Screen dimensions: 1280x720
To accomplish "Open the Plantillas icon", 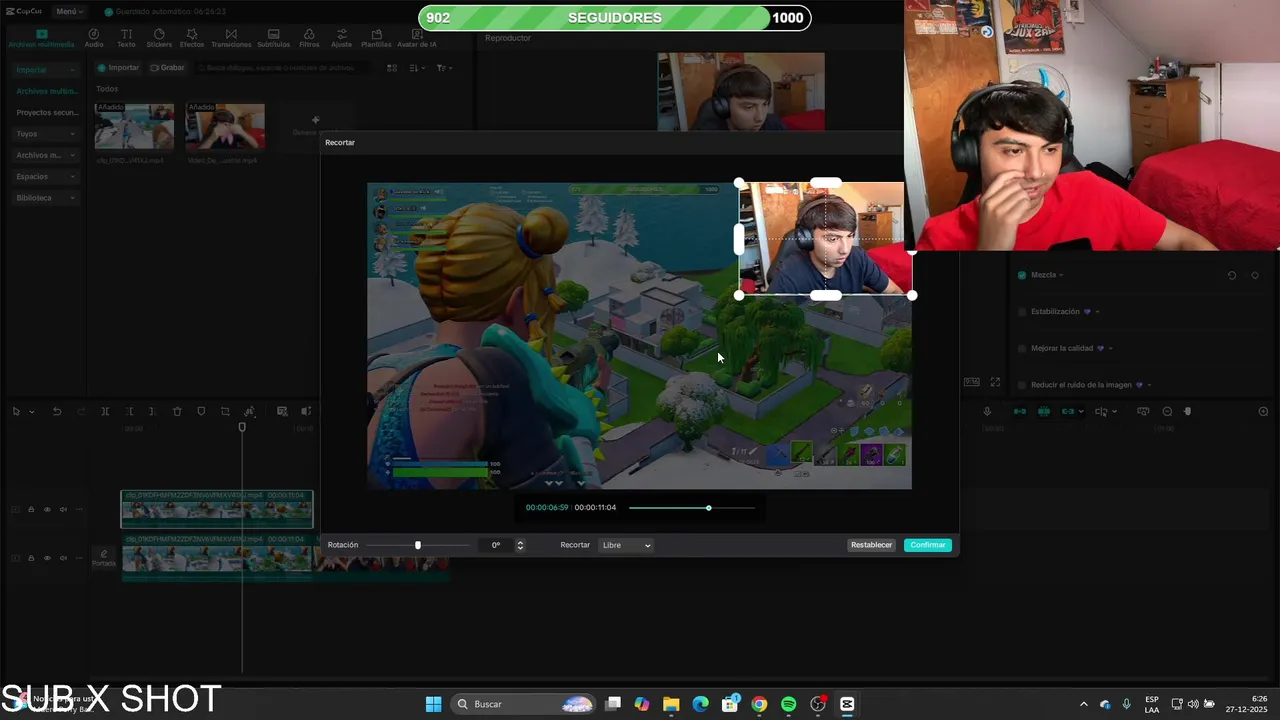I will [376, 38].
